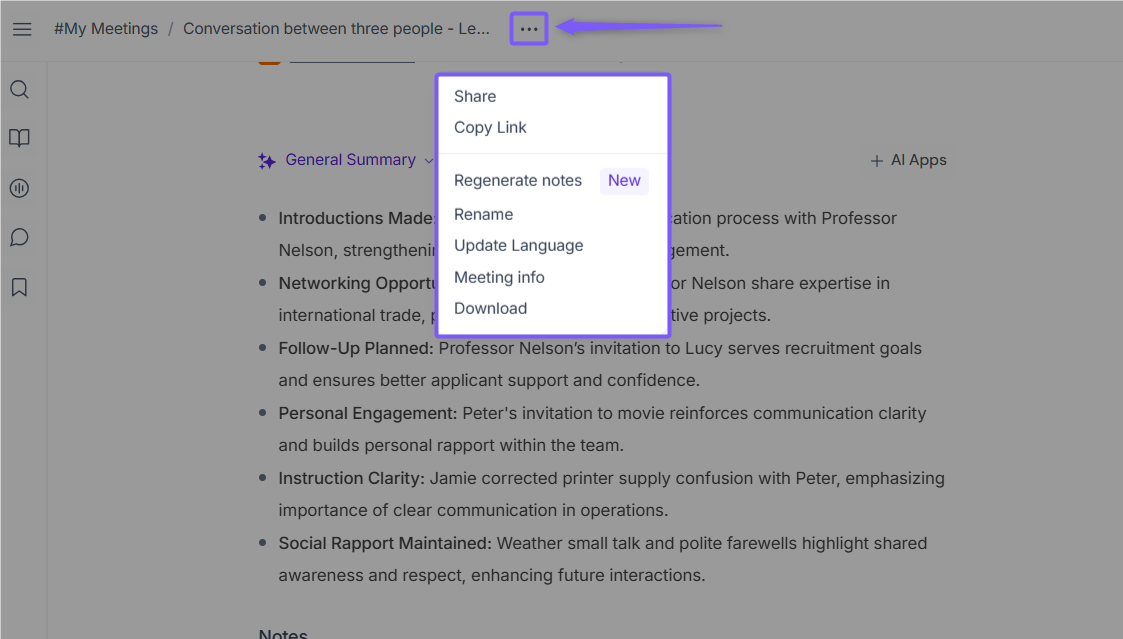This screenshot has width=1123, height=639.
Task: Click the AI Apps button label
Action: pos(918,160)
